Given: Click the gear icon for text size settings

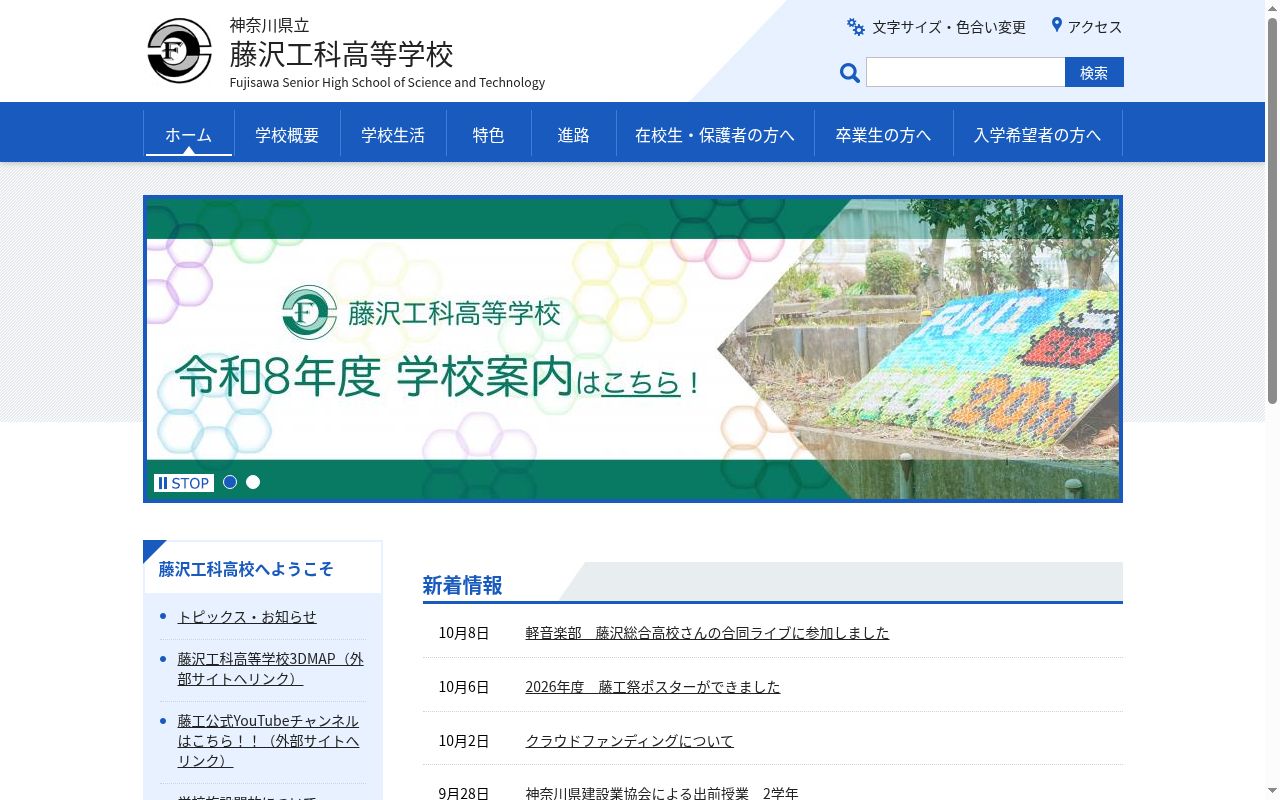Looking at the screenshot, I should point(856,27).
